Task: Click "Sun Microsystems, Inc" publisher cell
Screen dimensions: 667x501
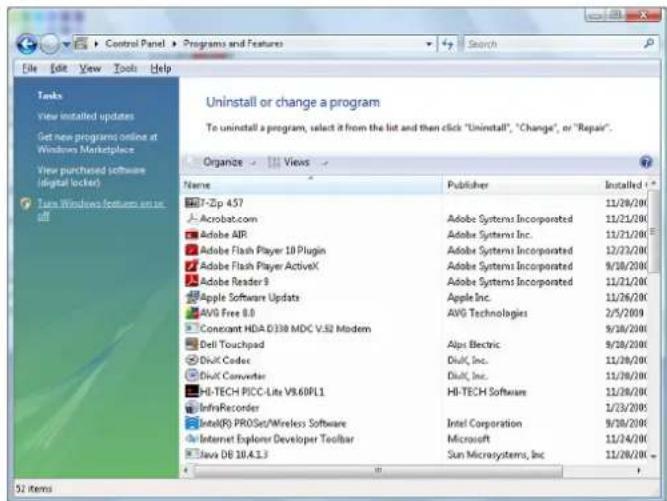Action: 496,455
